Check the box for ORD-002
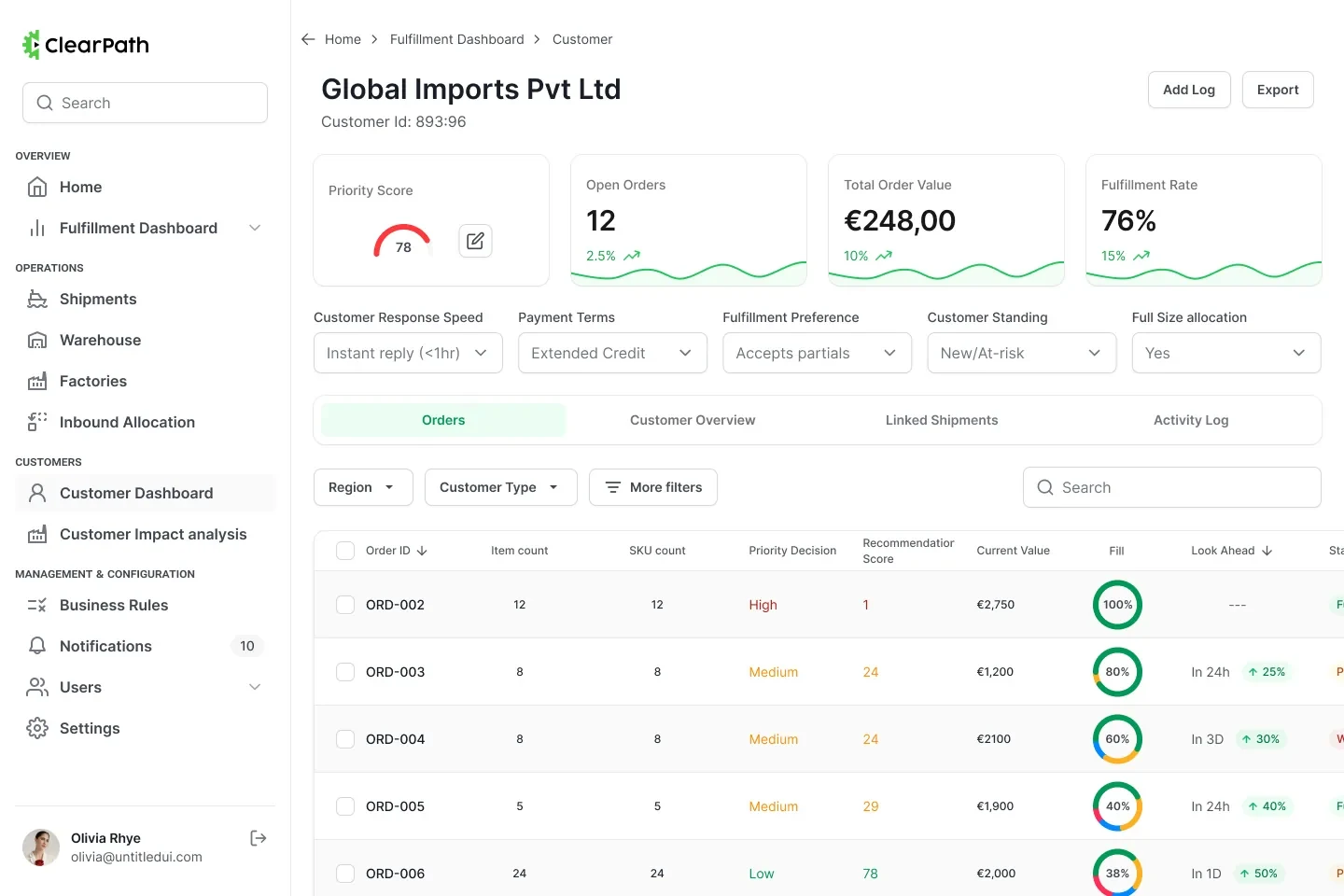Image resolution: width=1344 pixels, height=896 pixels. (345, 605)
